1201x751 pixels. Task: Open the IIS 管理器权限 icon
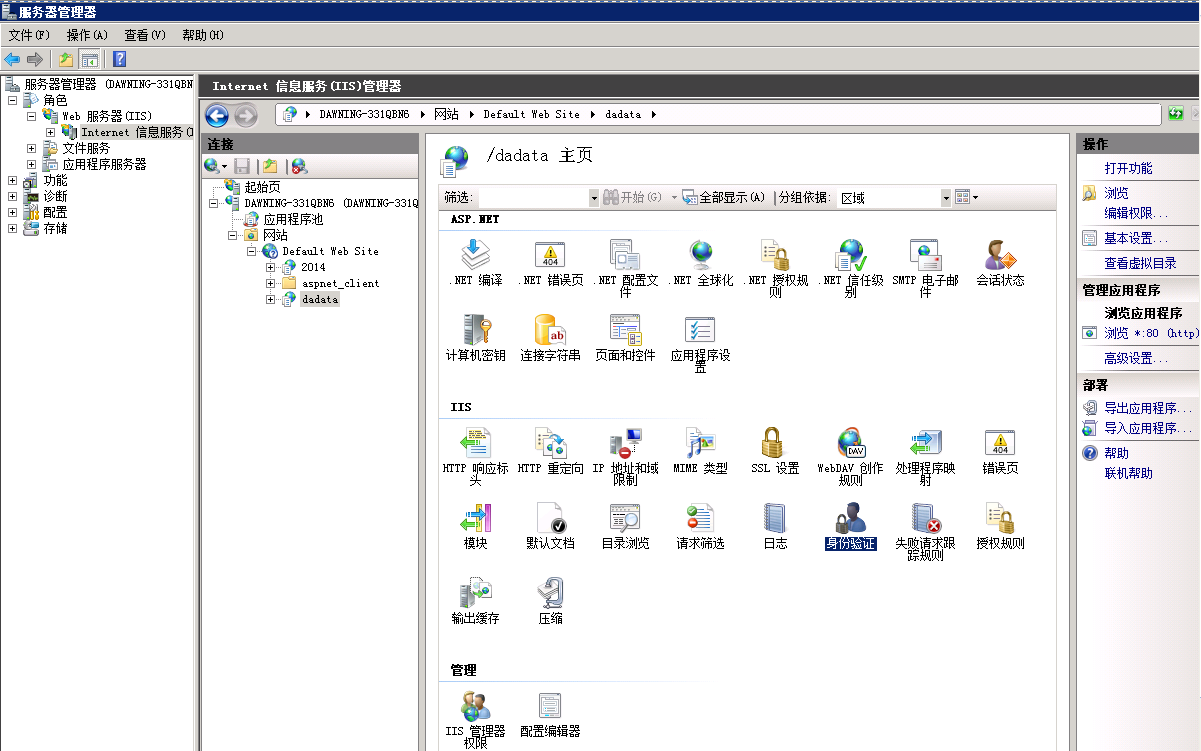coord(475,719)
